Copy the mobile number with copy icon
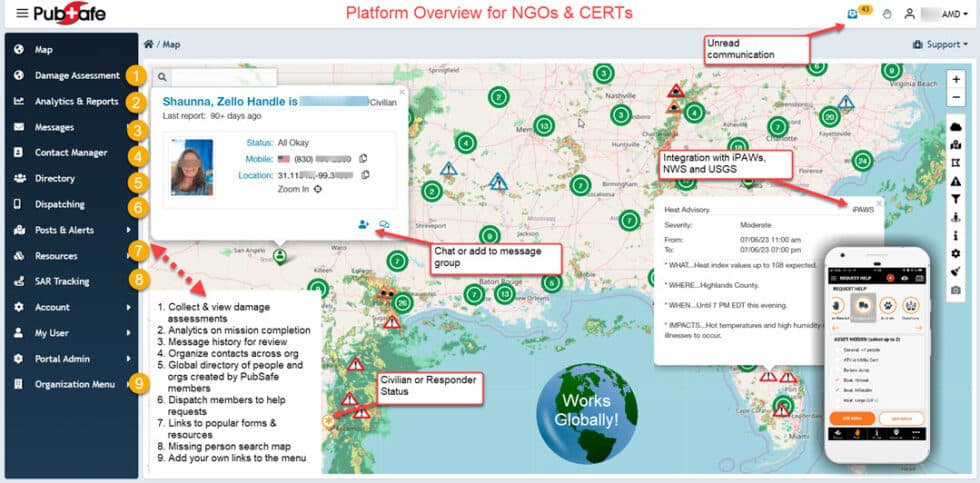Screen dimensions: 980x483 [363, 159]
